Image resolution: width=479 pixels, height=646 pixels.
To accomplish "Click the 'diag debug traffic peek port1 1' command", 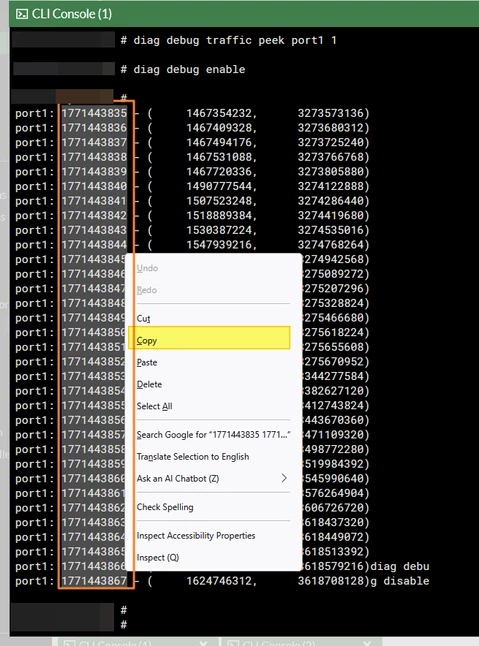I will (235, 40).
